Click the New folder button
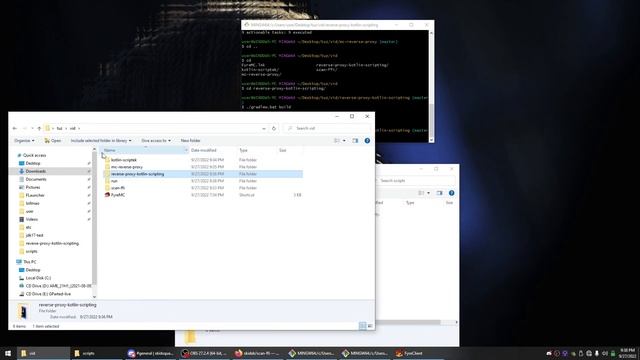640x360 pixels. click(x=190, y=140)
